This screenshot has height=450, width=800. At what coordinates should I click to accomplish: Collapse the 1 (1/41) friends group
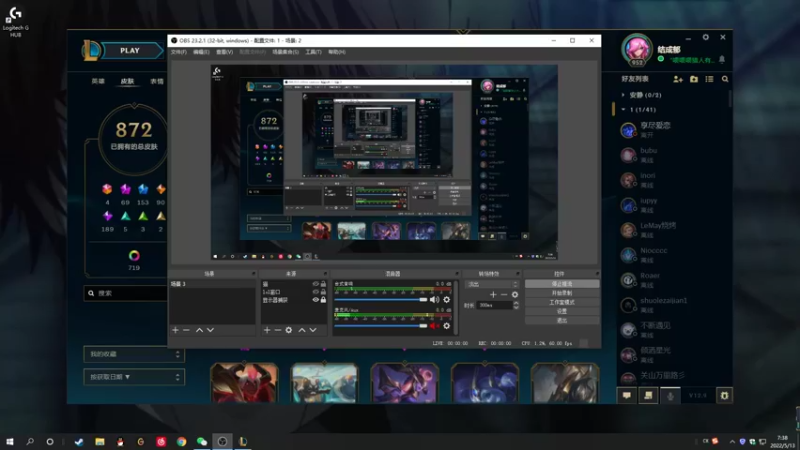click(623, 110)
